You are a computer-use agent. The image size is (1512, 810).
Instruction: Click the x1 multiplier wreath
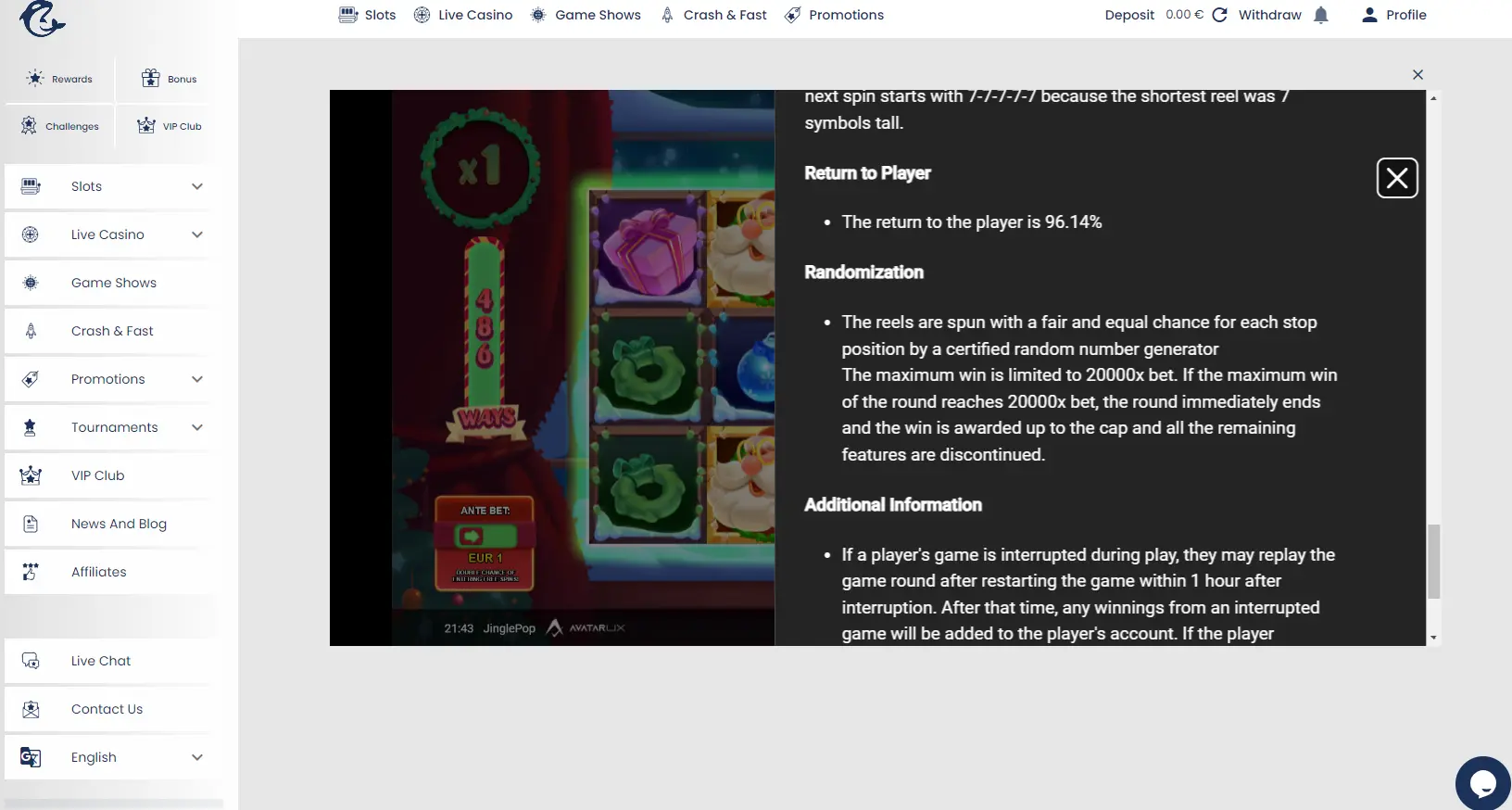click(x=479, y=169)
